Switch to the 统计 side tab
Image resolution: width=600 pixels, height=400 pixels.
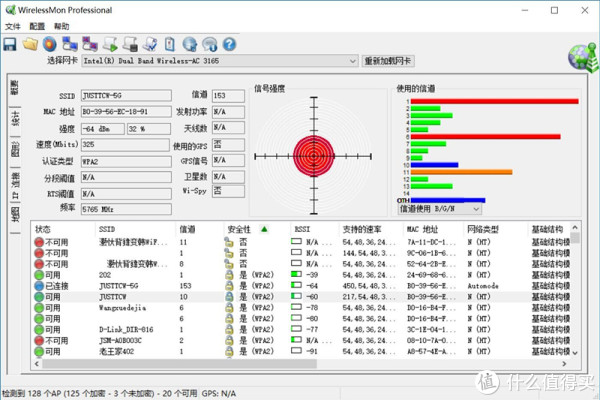(x=15, y=119)
